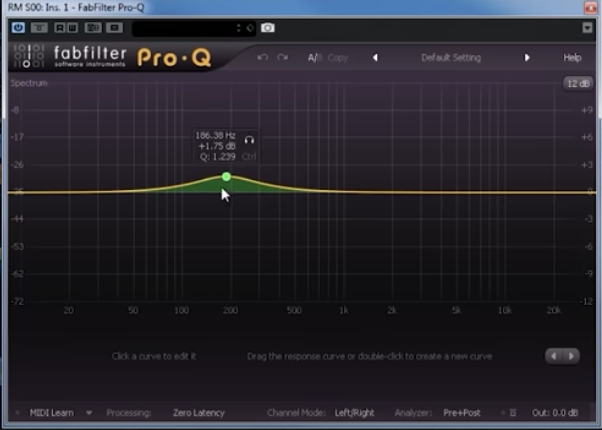The width and height of the screenshot is (602, 430).
Task: Close the FabFilter Pro-Q window
Action: (590, 8)
